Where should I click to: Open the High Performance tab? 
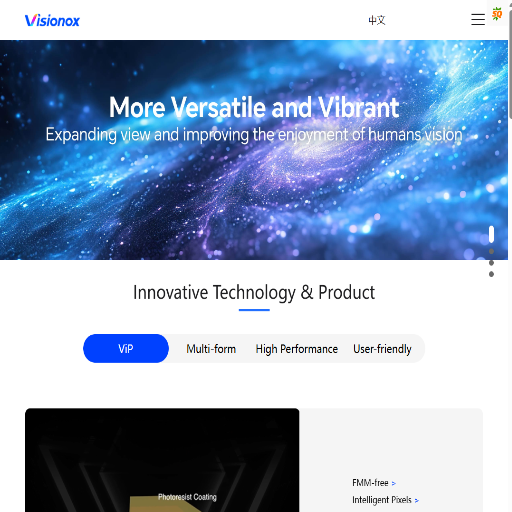click(297, 349)
